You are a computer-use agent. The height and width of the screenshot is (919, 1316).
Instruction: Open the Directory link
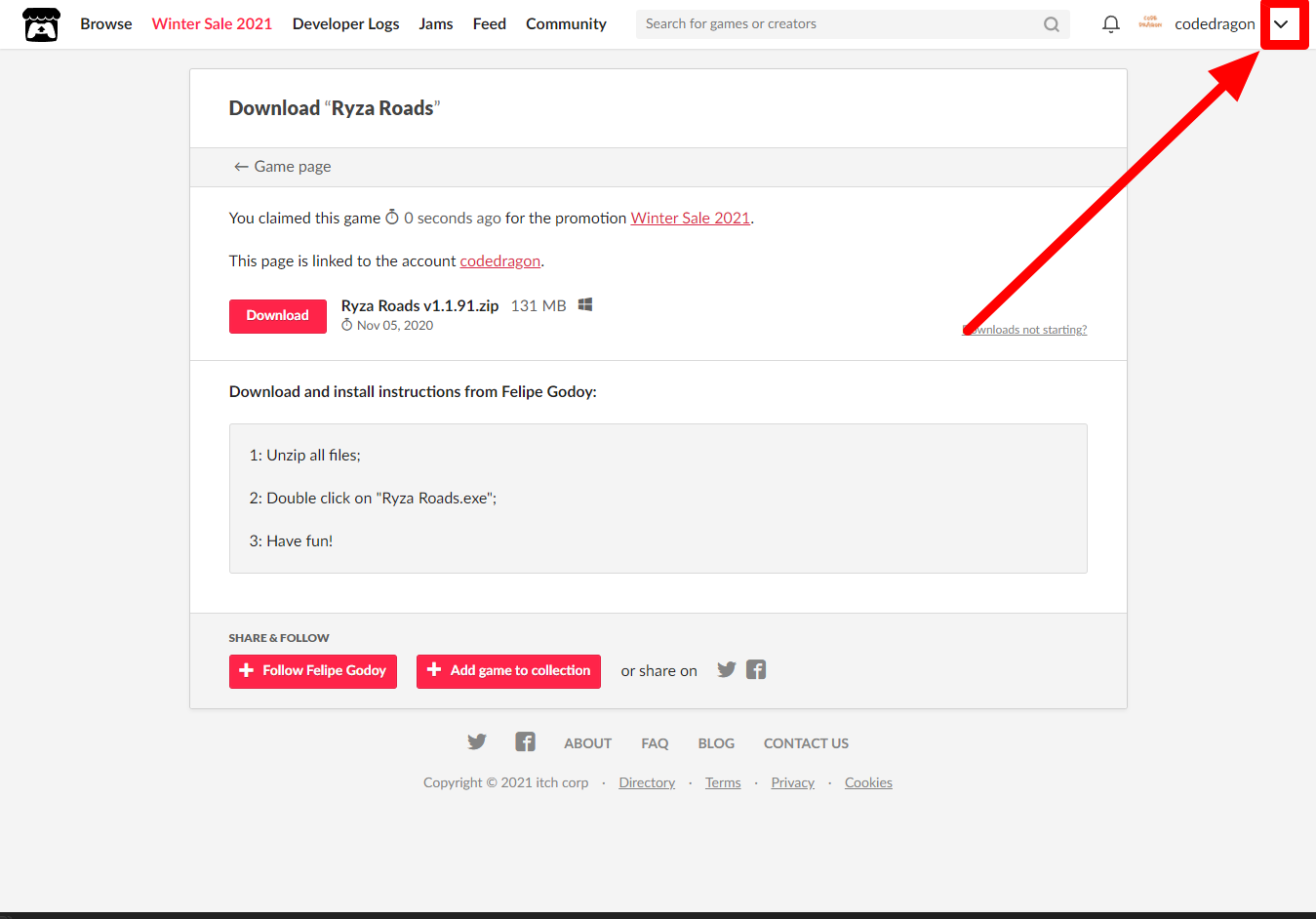tap(647, 782)
